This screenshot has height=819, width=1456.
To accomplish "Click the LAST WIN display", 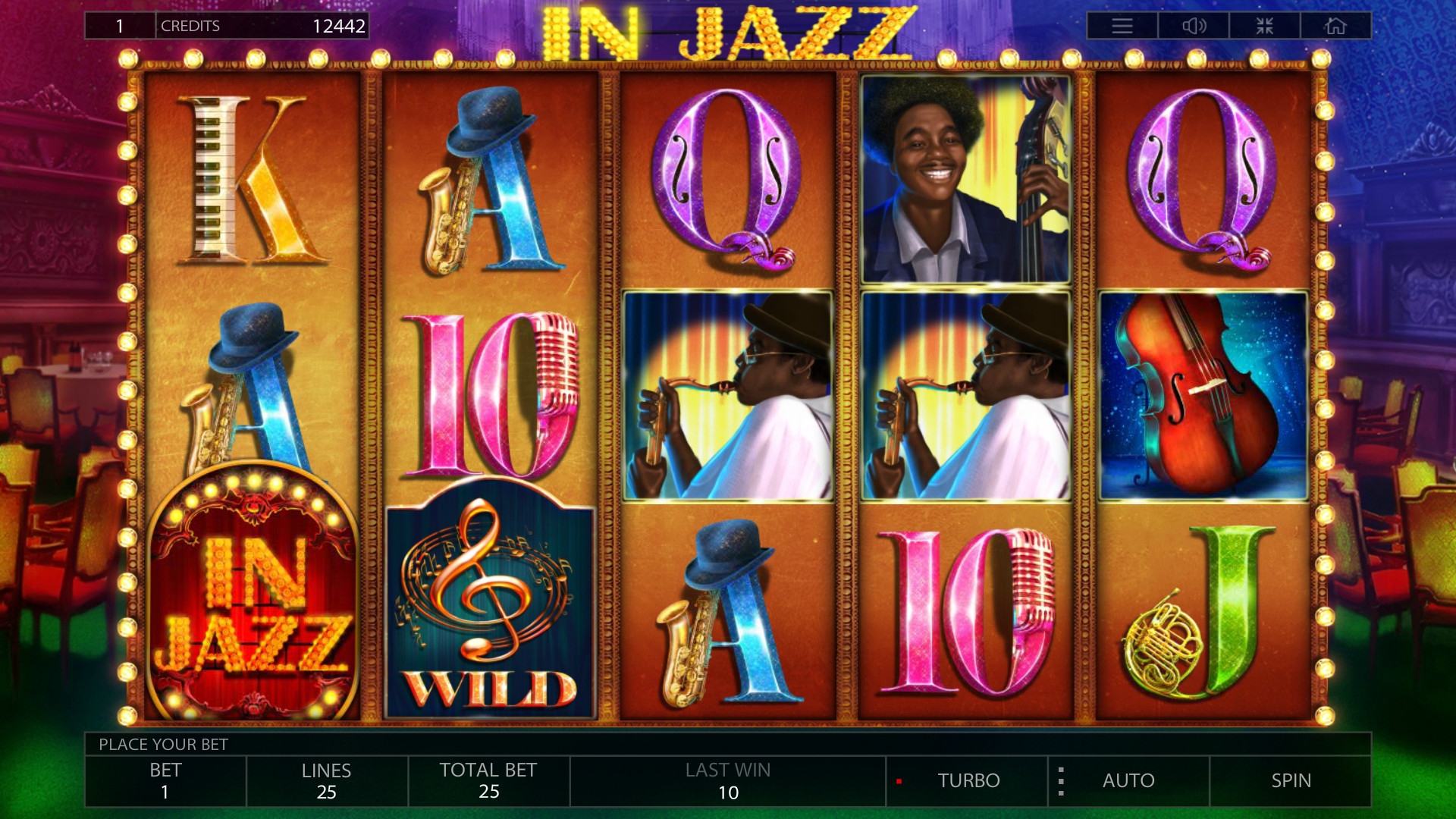I will [728, 780].
